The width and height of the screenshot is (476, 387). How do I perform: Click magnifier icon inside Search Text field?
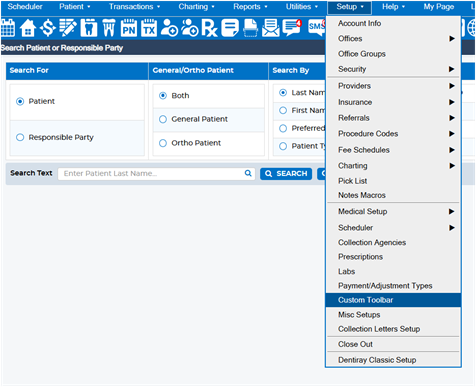coord(248,173)
